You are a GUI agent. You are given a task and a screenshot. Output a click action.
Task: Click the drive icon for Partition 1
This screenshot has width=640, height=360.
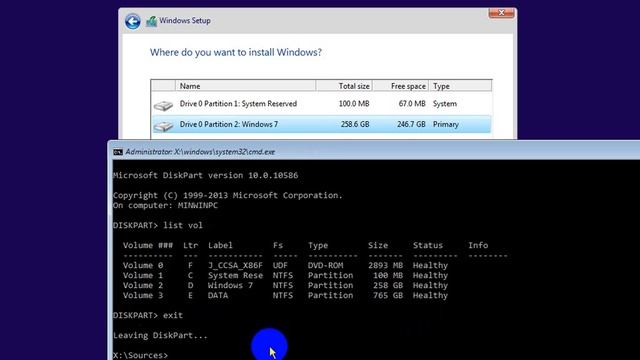point(163,106)
